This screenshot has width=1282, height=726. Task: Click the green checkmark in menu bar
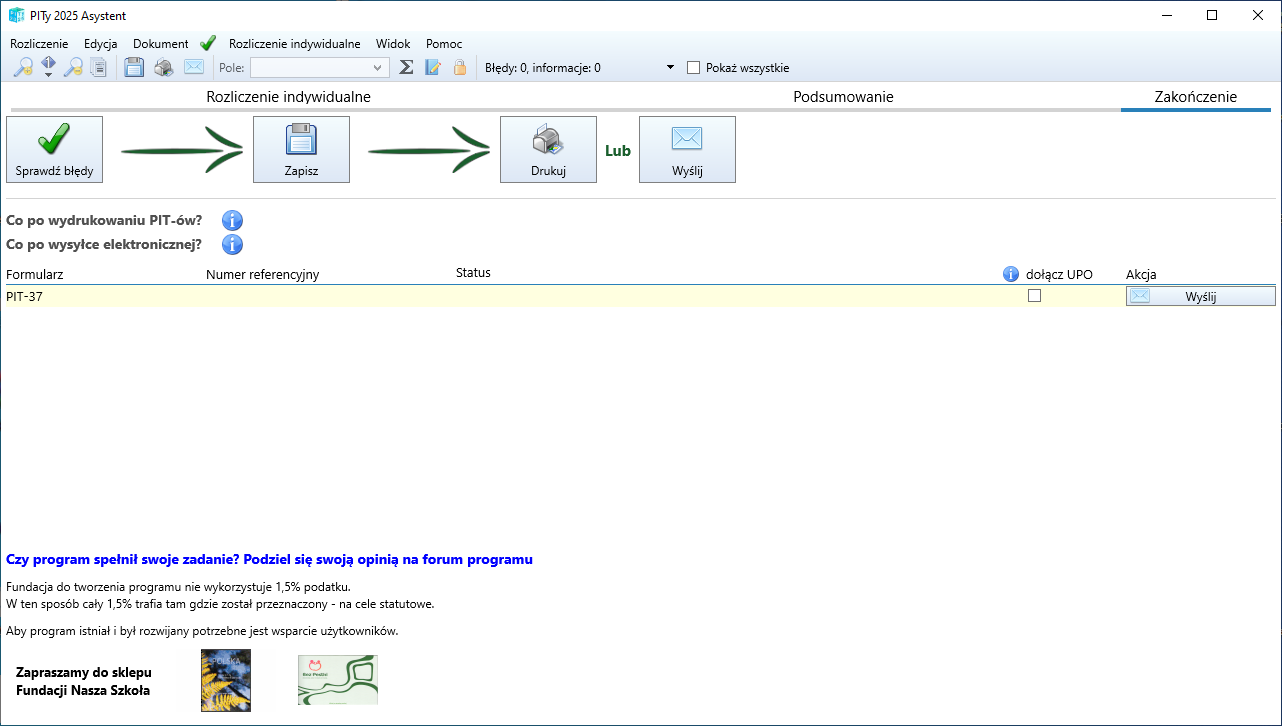click(x=208, y=44)
